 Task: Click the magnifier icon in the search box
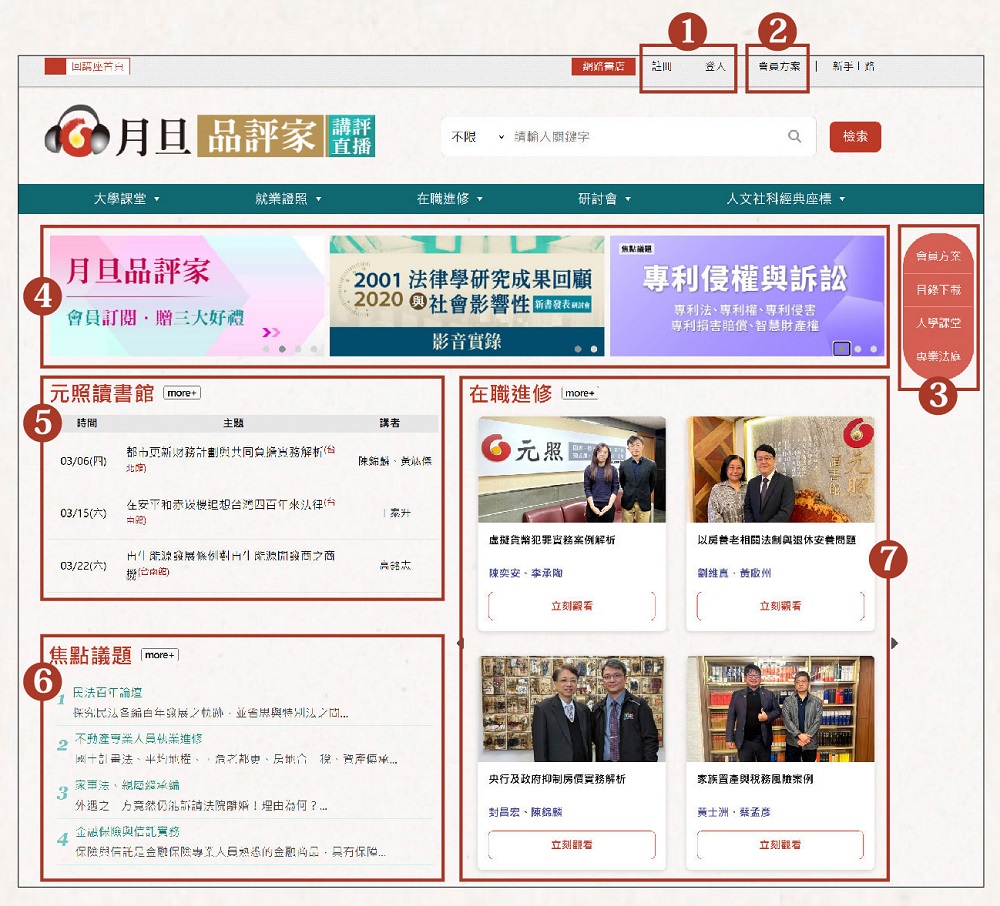click(794, 136)
